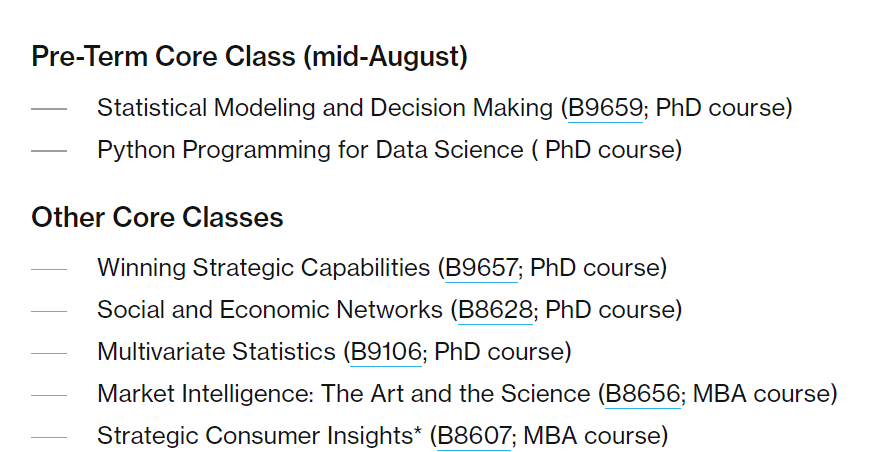
Task: Open the B9659 course link
Action: click(x=605, y=108)
